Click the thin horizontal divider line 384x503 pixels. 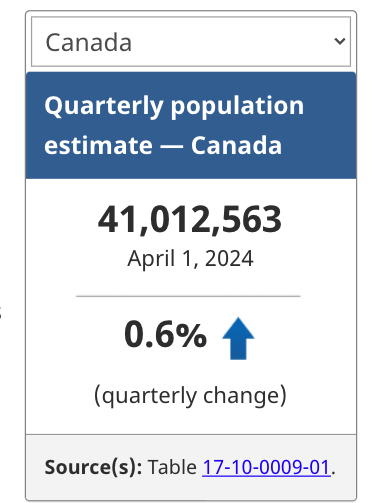tap(188, 296)
